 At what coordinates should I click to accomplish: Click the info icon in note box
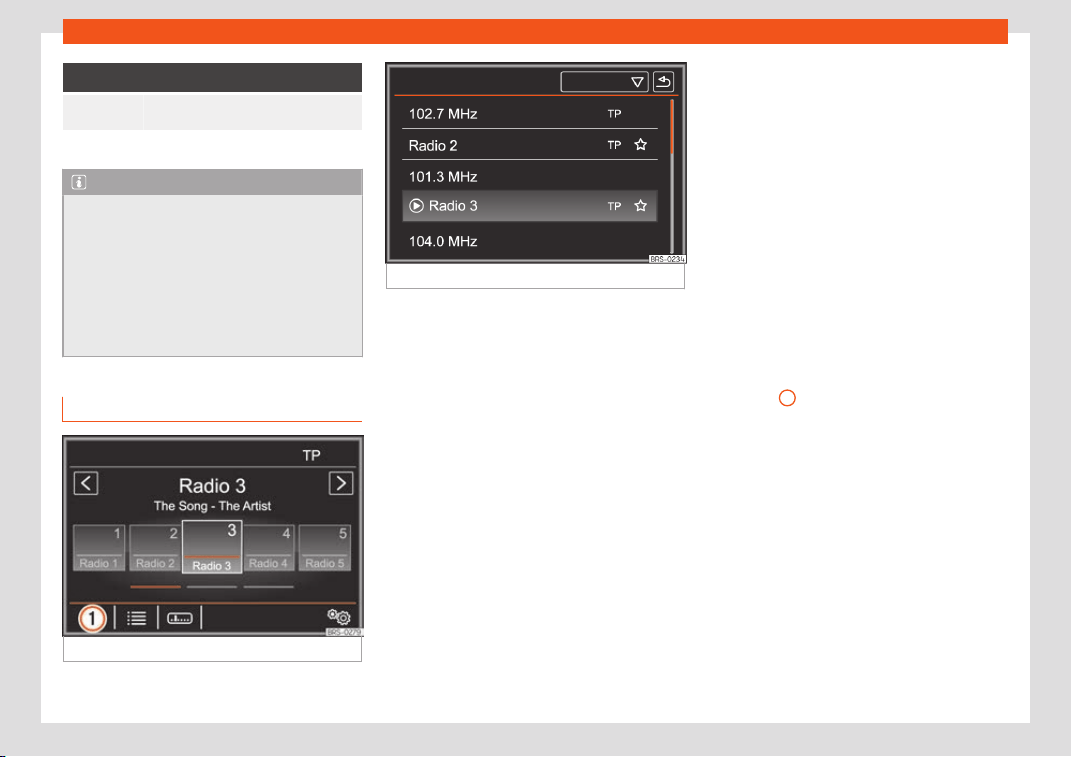point(79,183)
